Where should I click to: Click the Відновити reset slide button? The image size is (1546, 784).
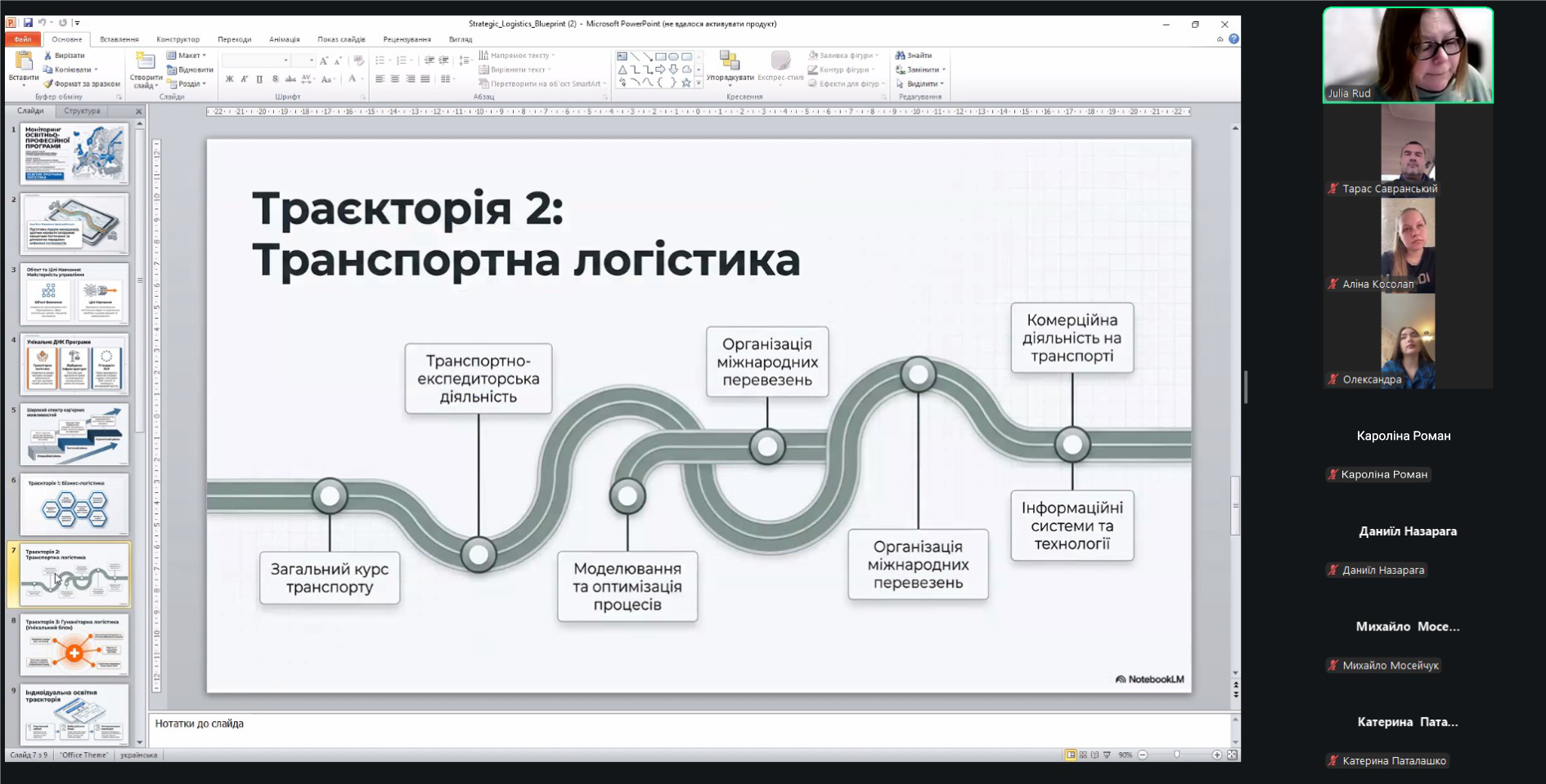(190, 69)
